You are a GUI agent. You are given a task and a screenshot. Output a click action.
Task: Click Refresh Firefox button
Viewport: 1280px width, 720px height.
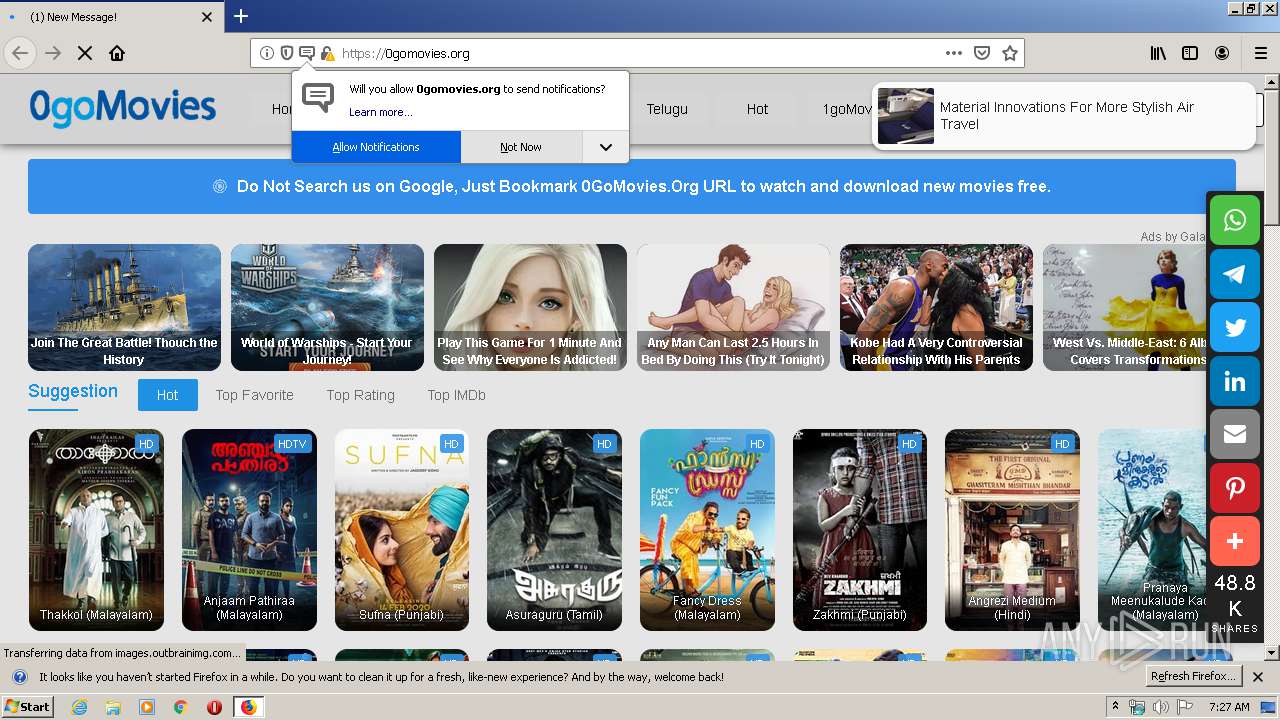1193,676
